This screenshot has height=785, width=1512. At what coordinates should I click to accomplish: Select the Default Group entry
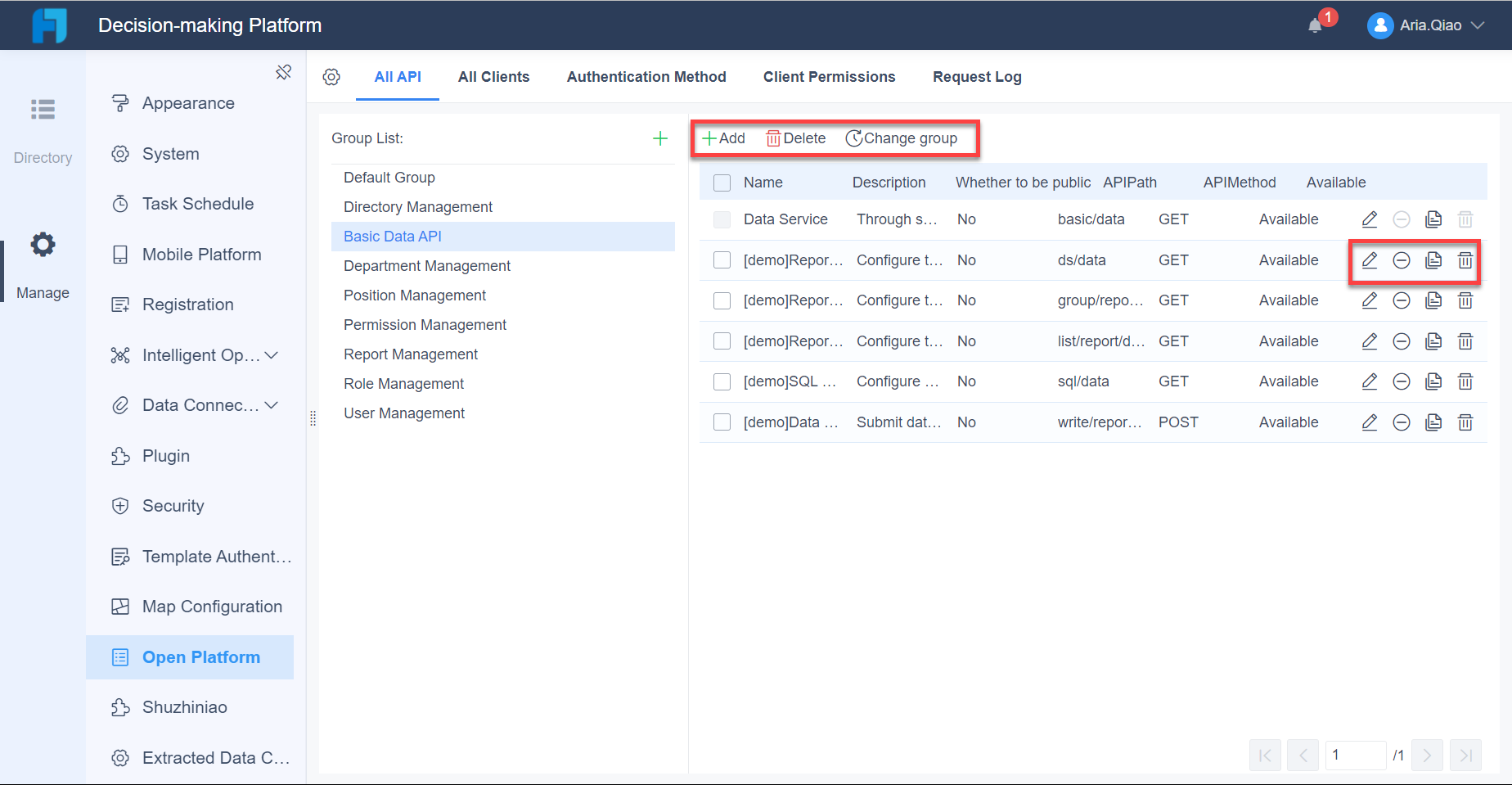tap(503, 178)
